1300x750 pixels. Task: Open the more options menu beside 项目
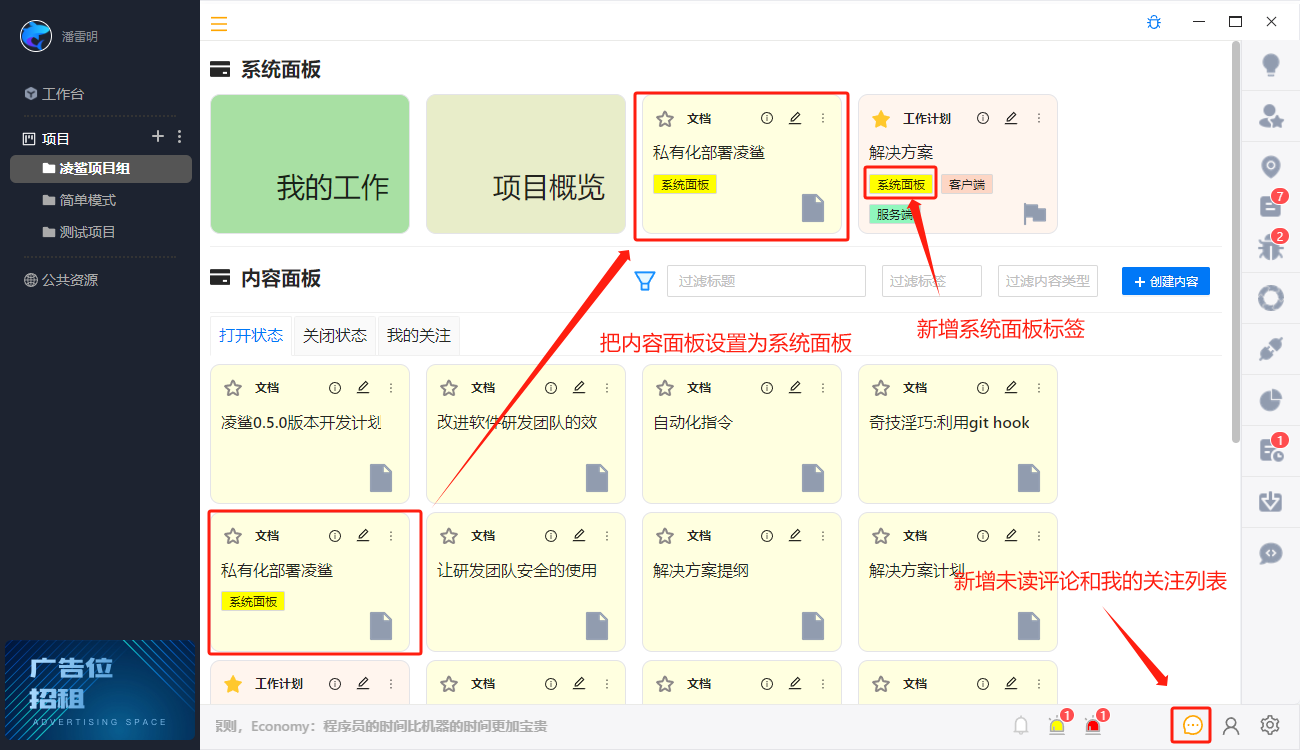pos(180,137)
